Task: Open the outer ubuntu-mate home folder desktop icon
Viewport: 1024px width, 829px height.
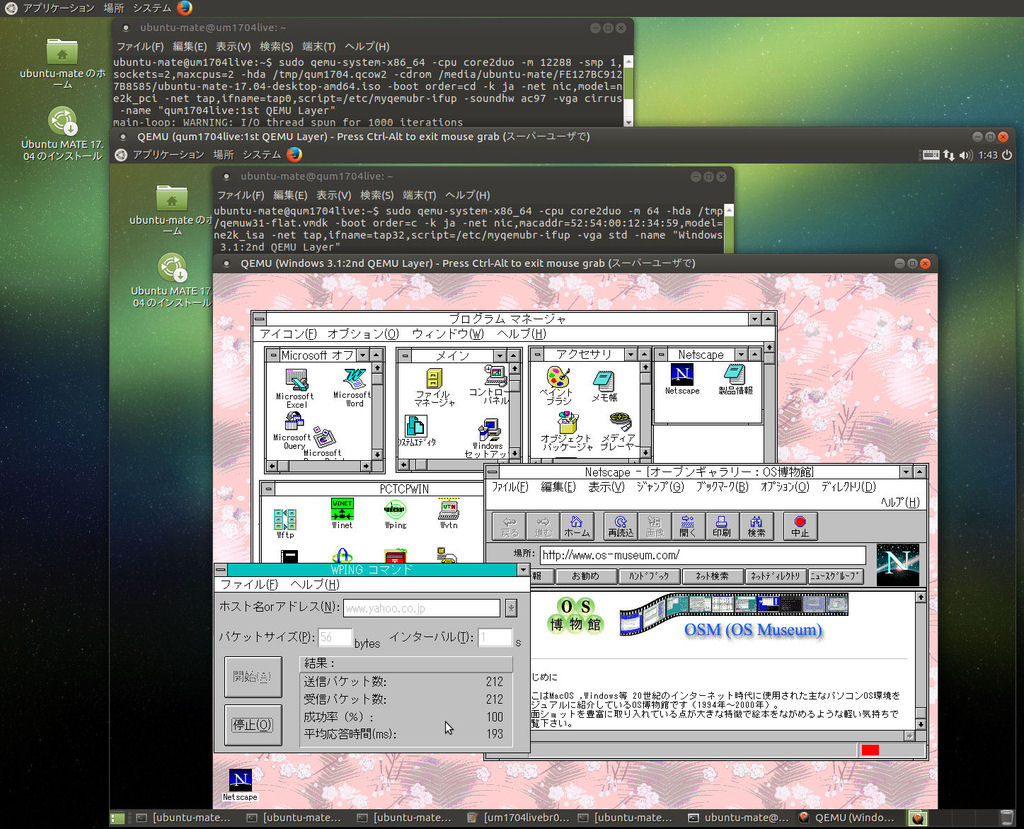Action: (62, 64)
